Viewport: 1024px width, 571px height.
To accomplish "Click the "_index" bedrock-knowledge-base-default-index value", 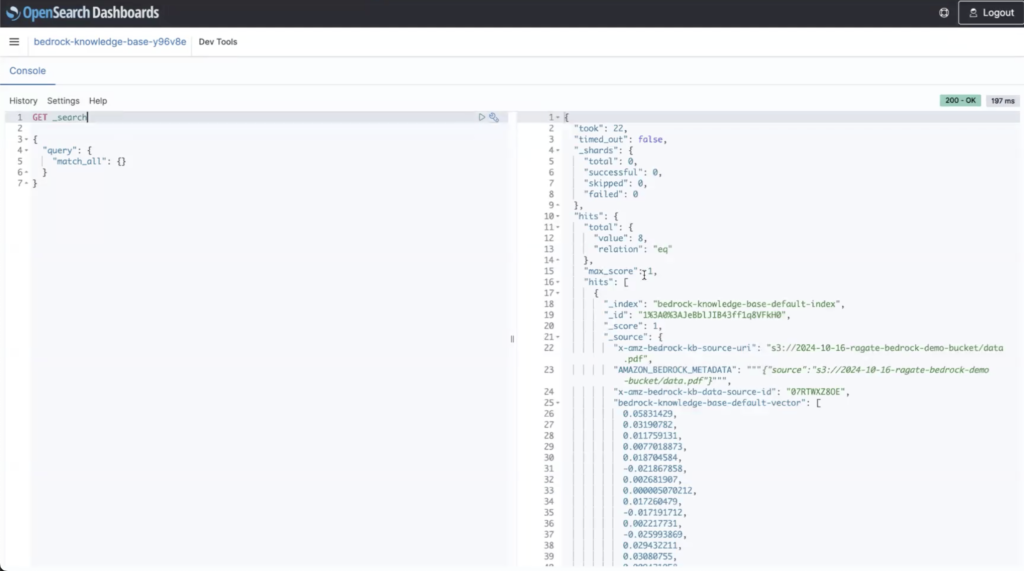I will point(748,304).
